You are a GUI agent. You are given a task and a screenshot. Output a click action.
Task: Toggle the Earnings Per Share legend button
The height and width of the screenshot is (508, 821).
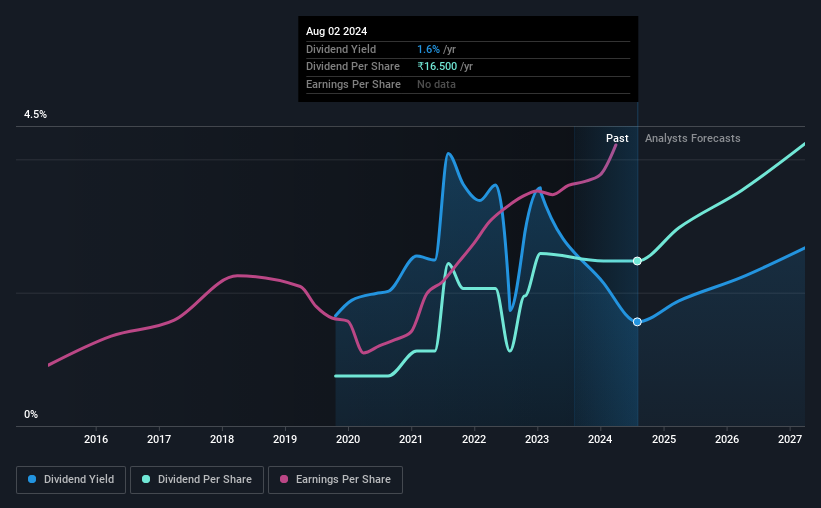tap(335, 479)
